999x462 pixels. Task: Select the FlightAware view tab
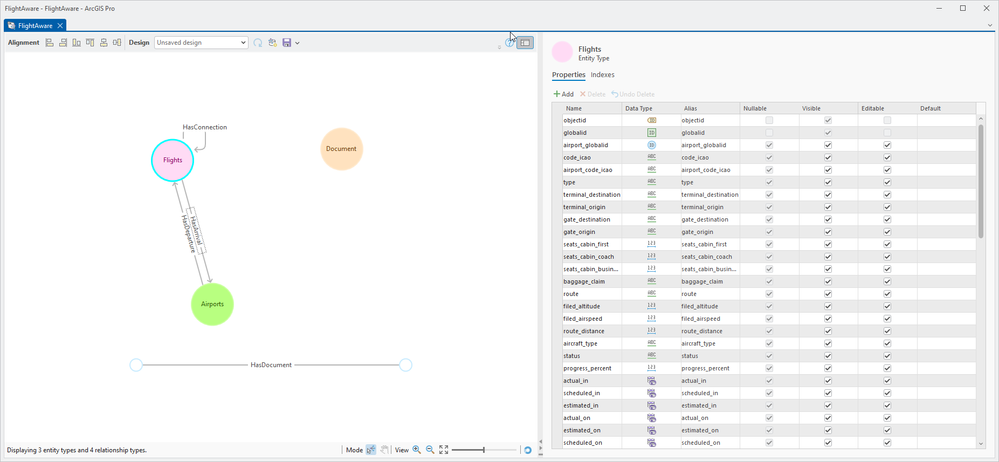(34, 25)
